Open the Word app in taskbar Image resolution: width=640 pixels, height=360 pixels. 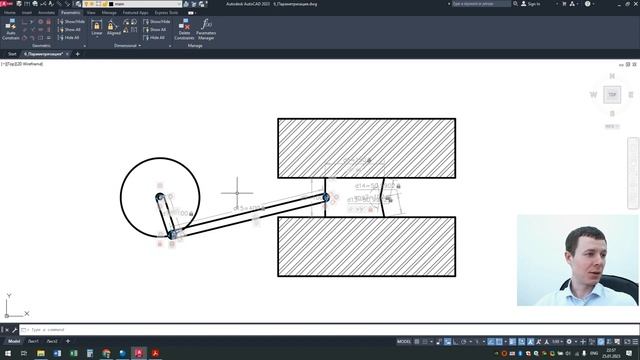[x=57, y=353]
